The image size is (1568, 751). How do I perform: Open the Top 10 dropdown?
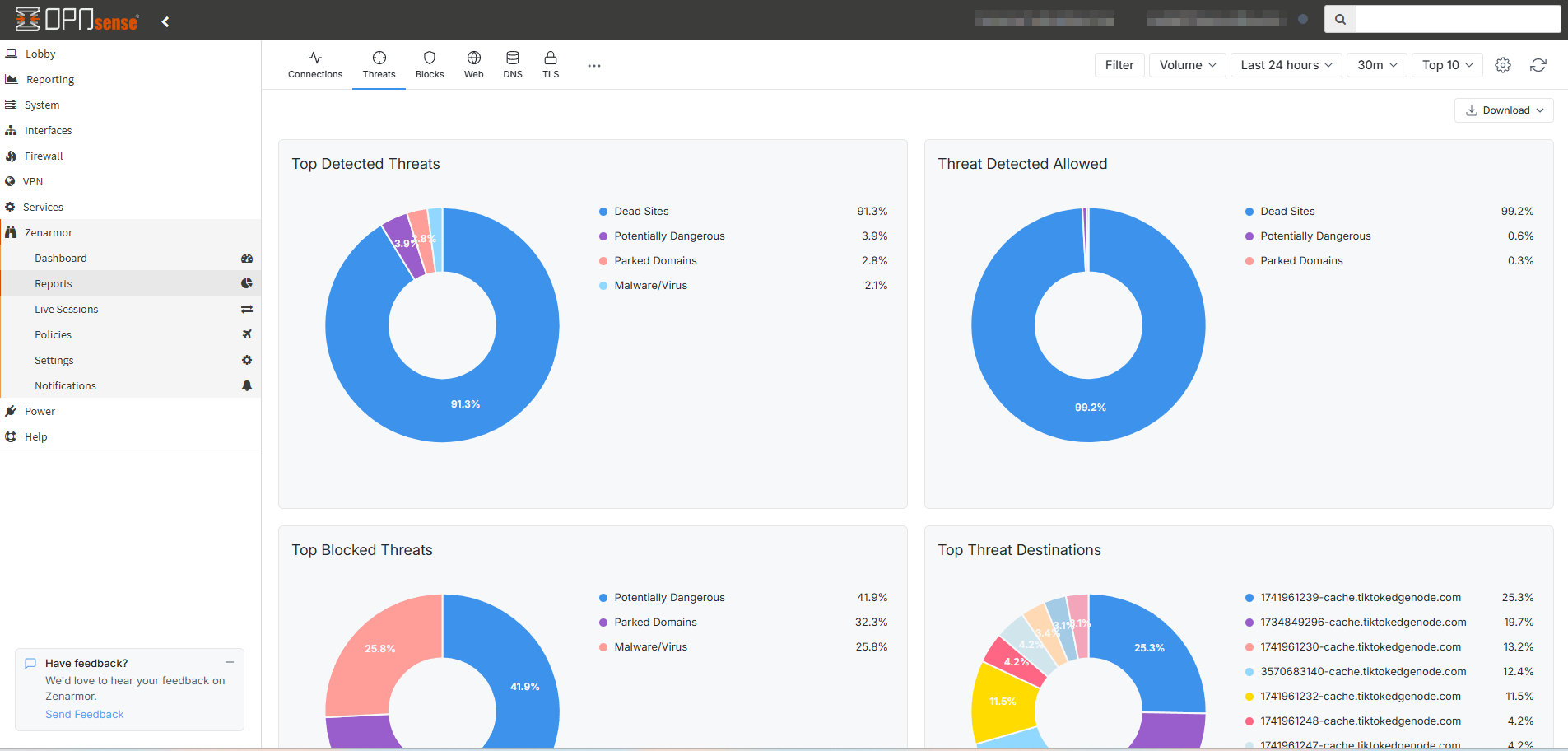point(1448,65)
